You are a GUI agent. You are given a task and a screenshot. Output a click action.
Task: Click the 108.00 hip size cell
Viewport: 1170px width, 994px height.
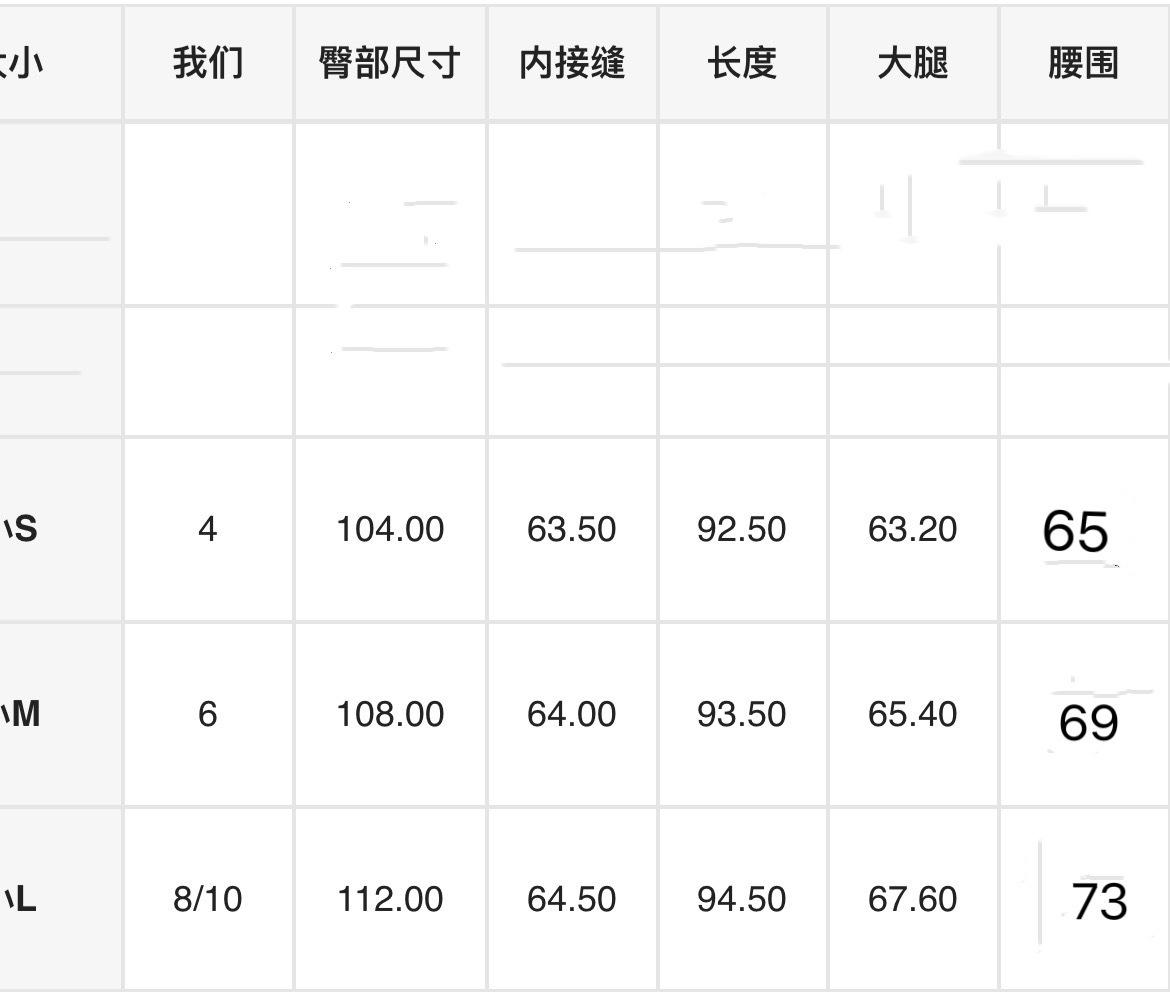(x=390, y=714)
